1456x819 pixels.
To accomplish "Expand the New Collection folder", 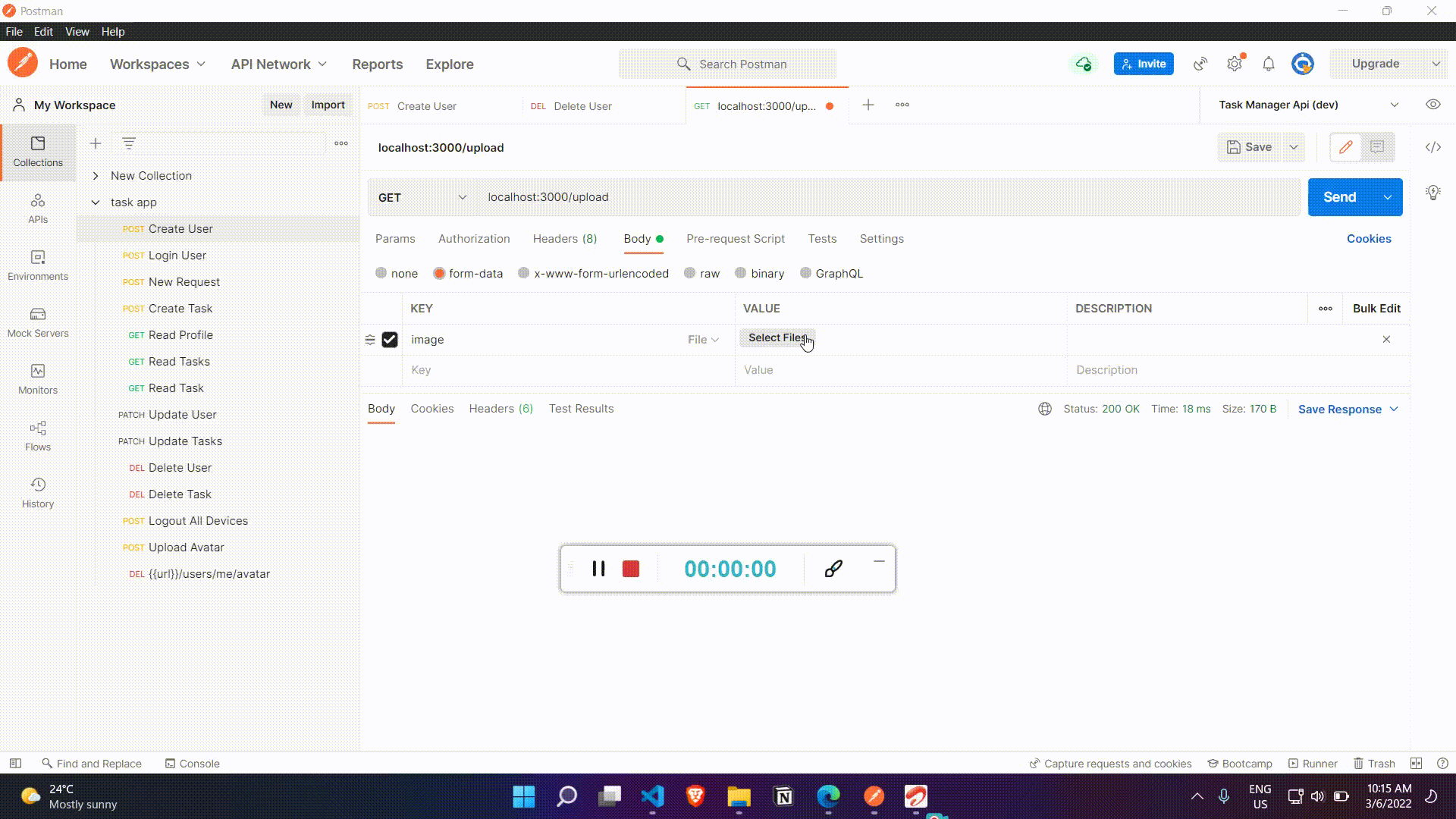I will (96, 176).
